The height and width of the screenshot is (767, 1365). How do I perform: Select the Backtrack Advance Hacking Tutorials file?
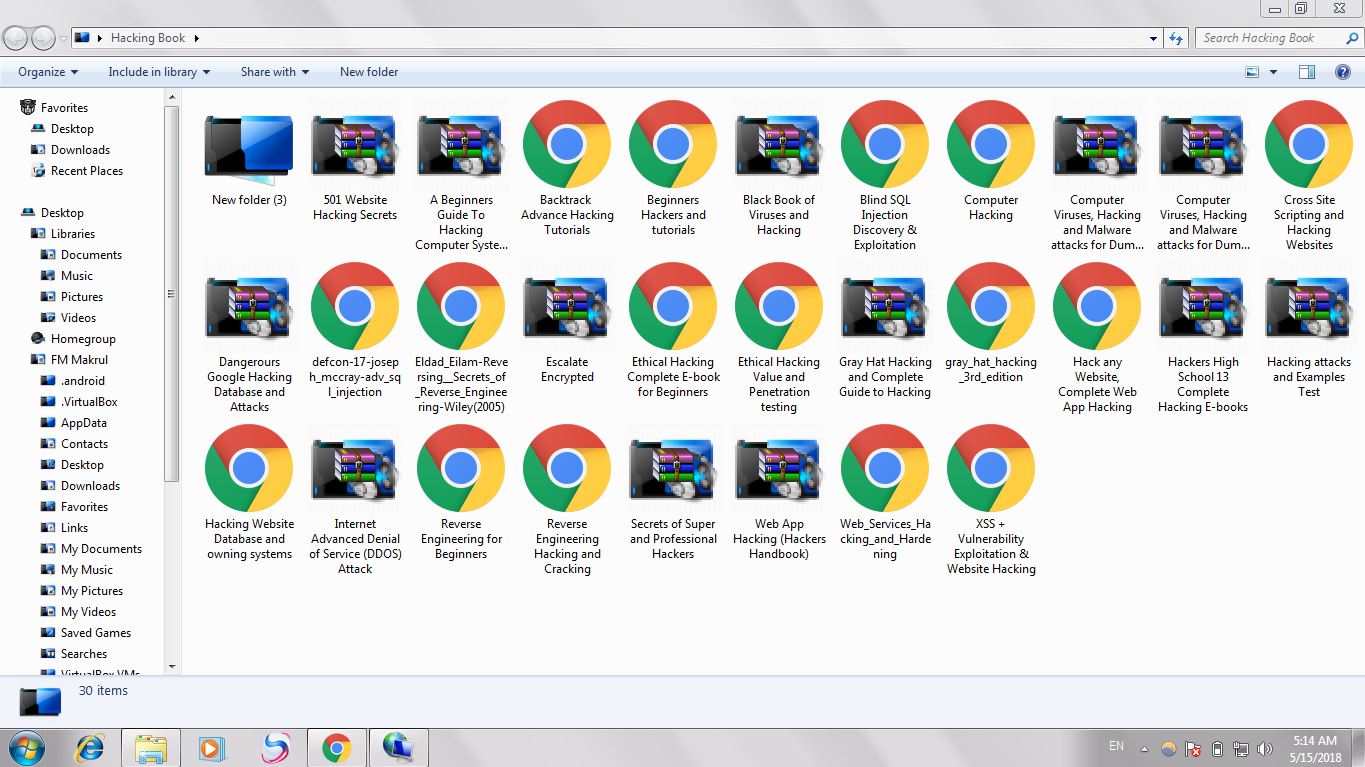coord(567,169)
